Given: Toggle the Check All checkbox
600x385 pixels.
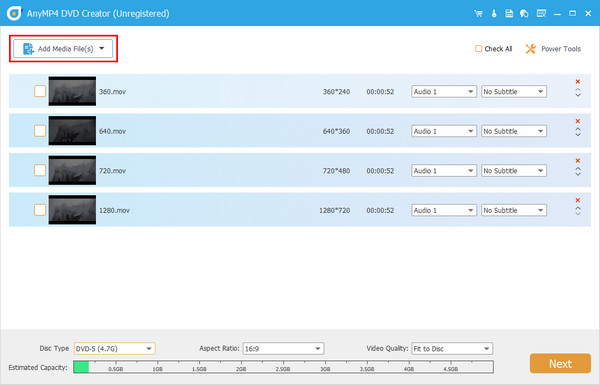Looking at the screenshot, I should coord(478,49).
